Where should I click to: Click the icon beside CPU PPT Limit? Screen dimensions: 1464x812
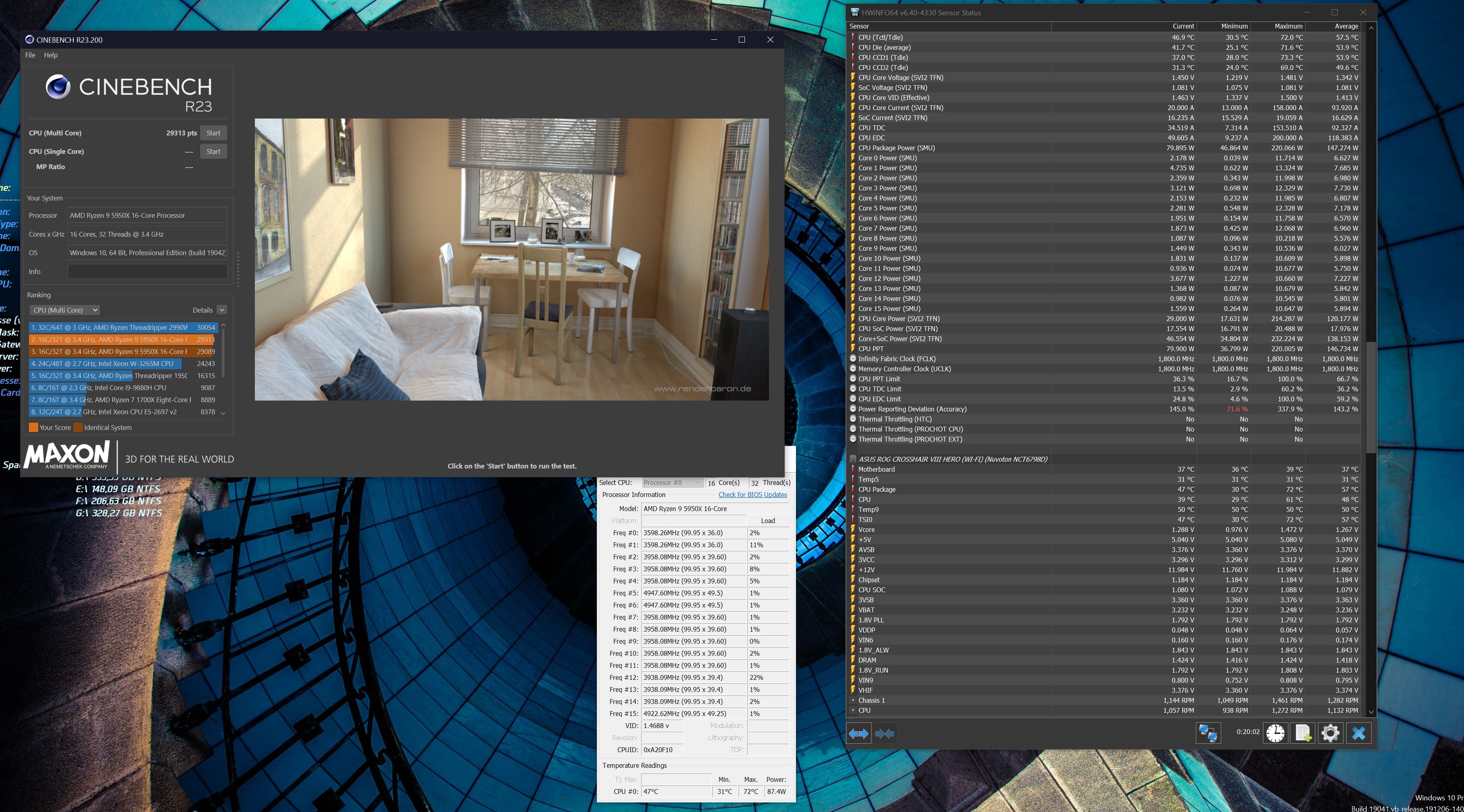point(853,379)
